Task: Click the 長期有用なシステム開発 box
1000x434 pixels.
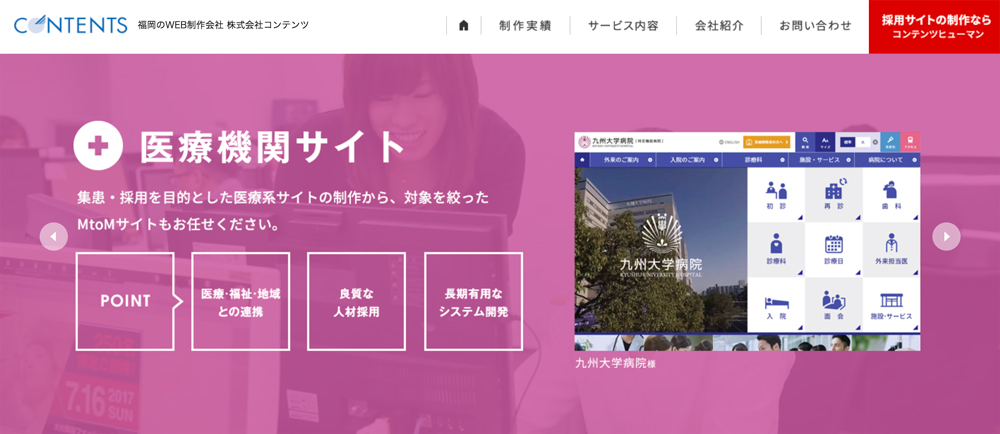Action: [473, 301]
